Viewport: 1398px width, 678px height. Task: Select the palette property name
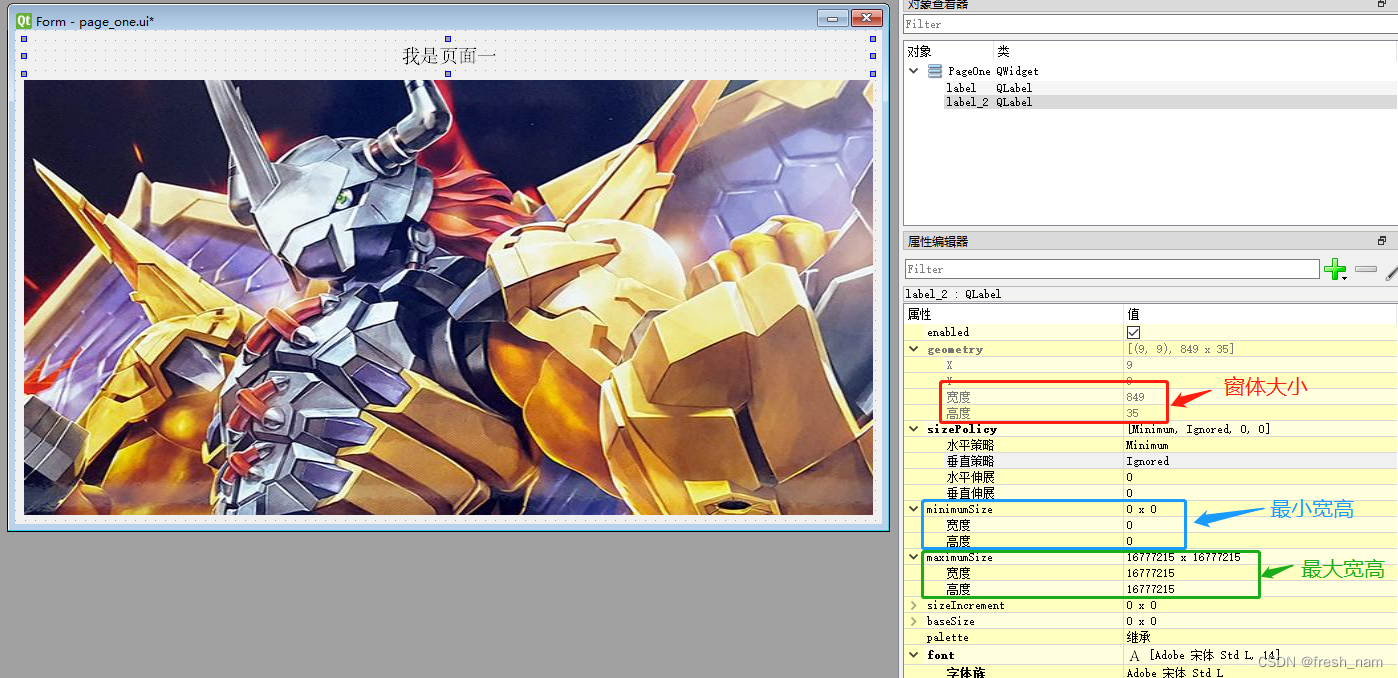947,637
